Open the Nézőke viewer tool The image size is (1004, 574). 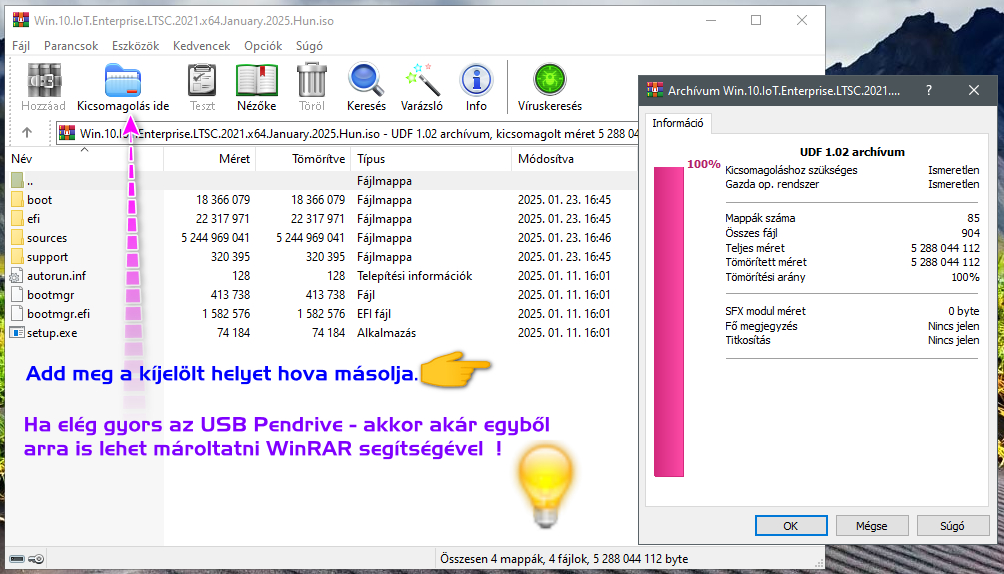256,82
